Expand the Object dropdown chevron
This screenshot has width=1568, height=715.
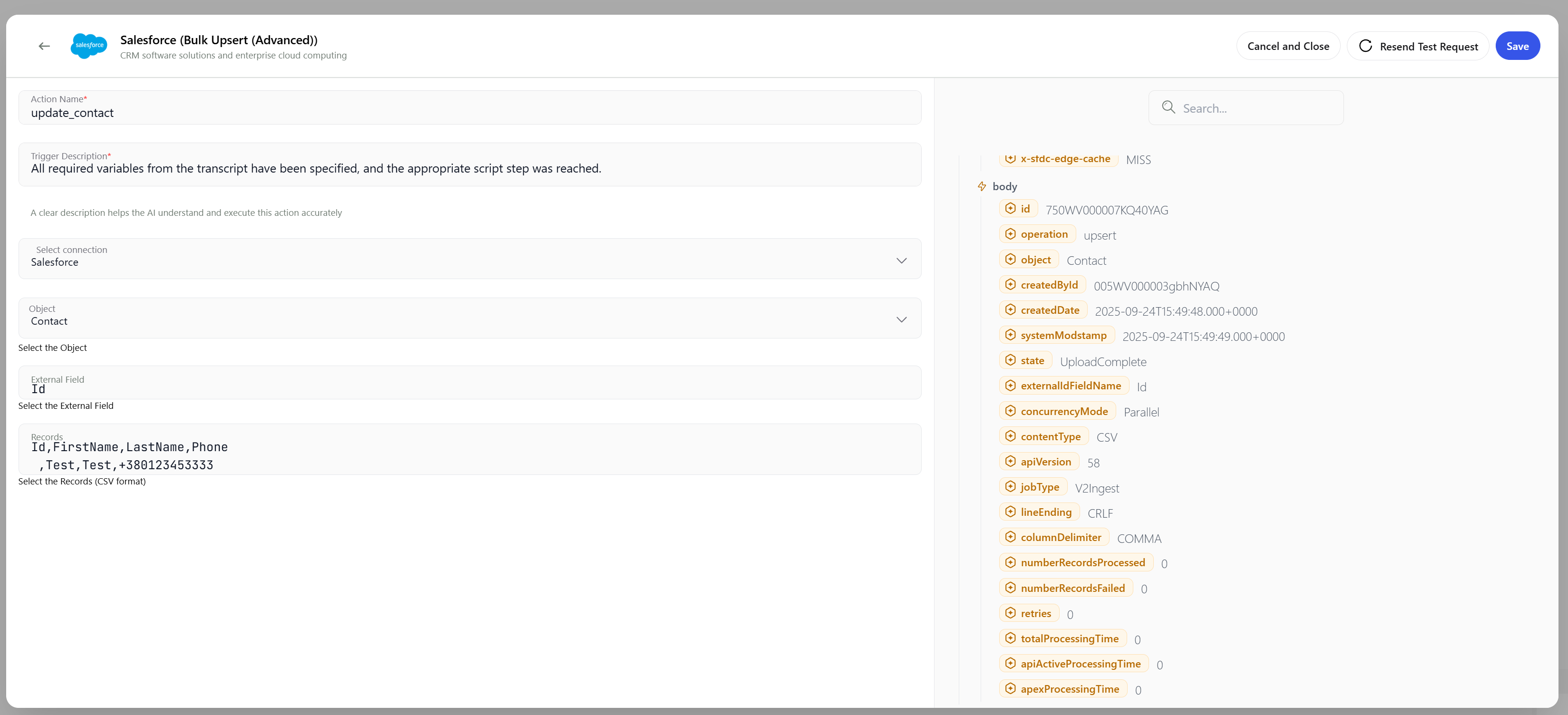[902, 319]
